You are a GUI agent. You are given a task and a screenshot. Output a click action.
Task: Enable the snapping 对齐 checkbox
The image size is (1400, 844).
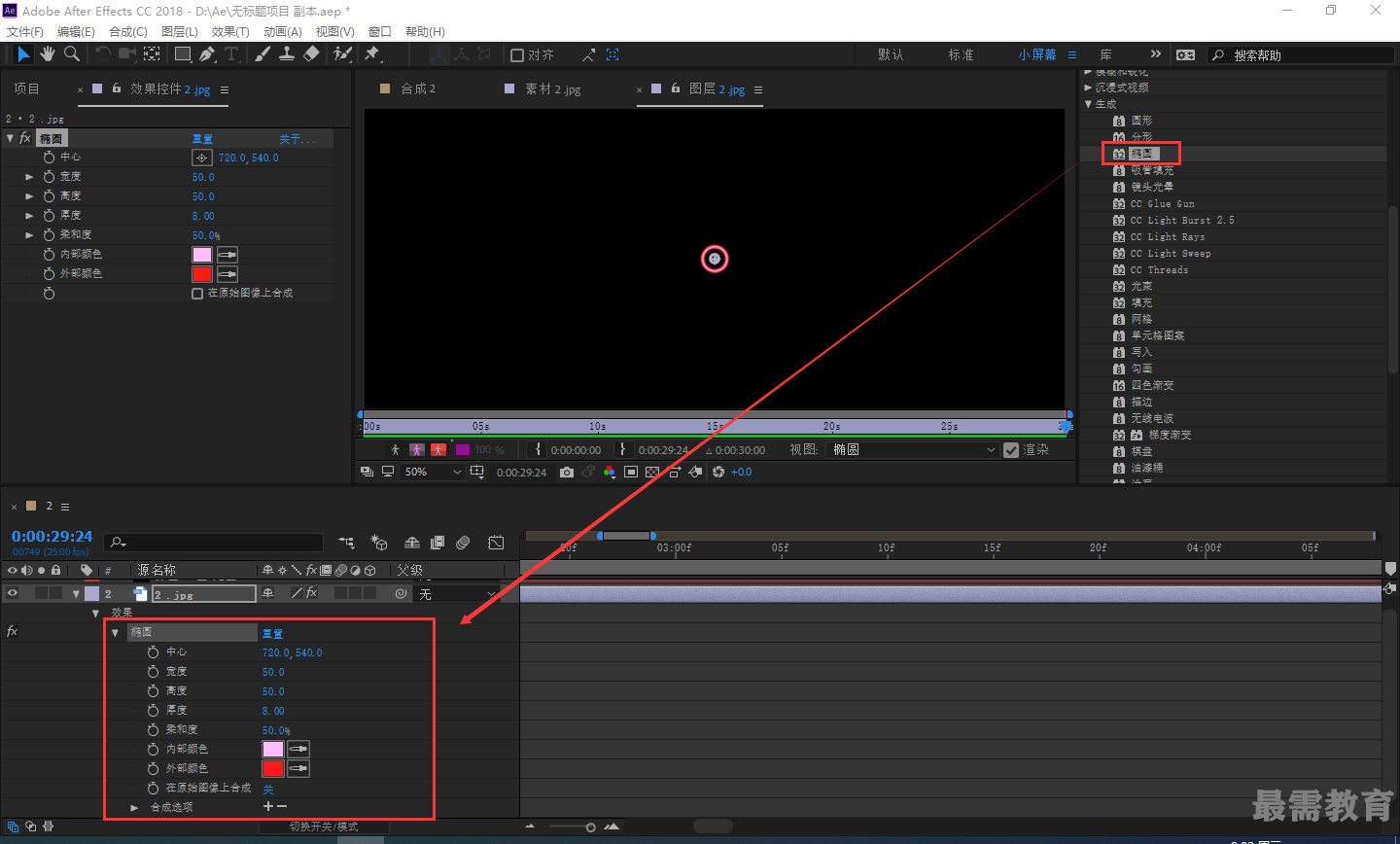click(x=517, y=55)
